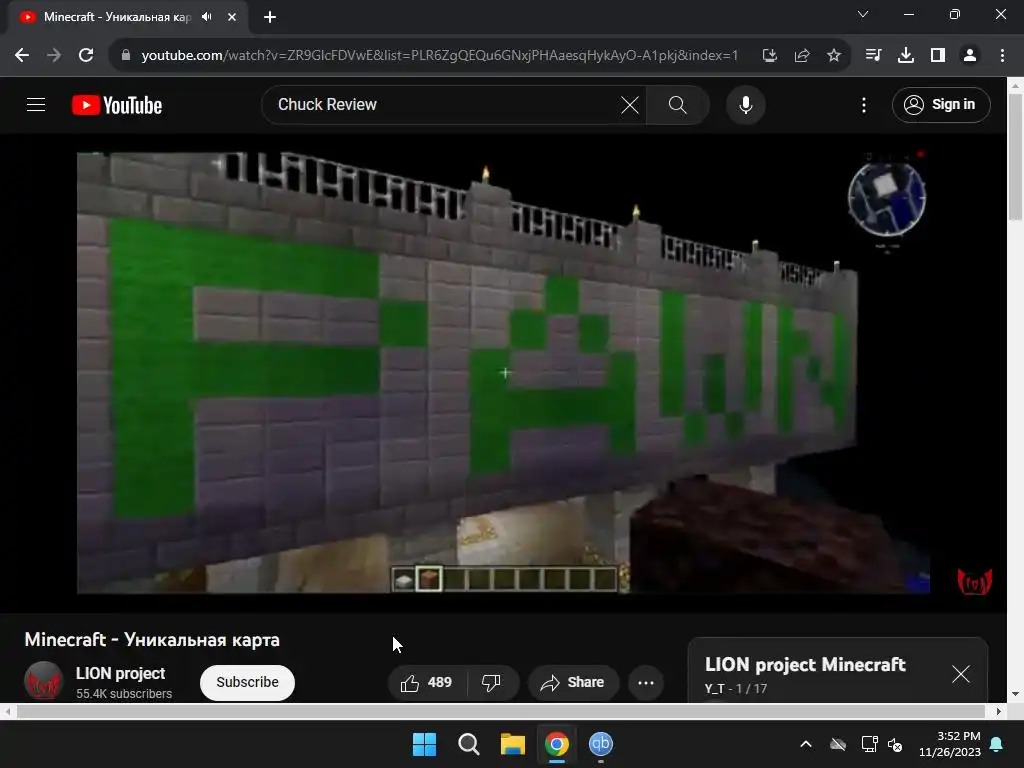The height and width of the screenshot is (768, 1024).
Task: Go to YouTube home via logo
Action: coord(117,105)
